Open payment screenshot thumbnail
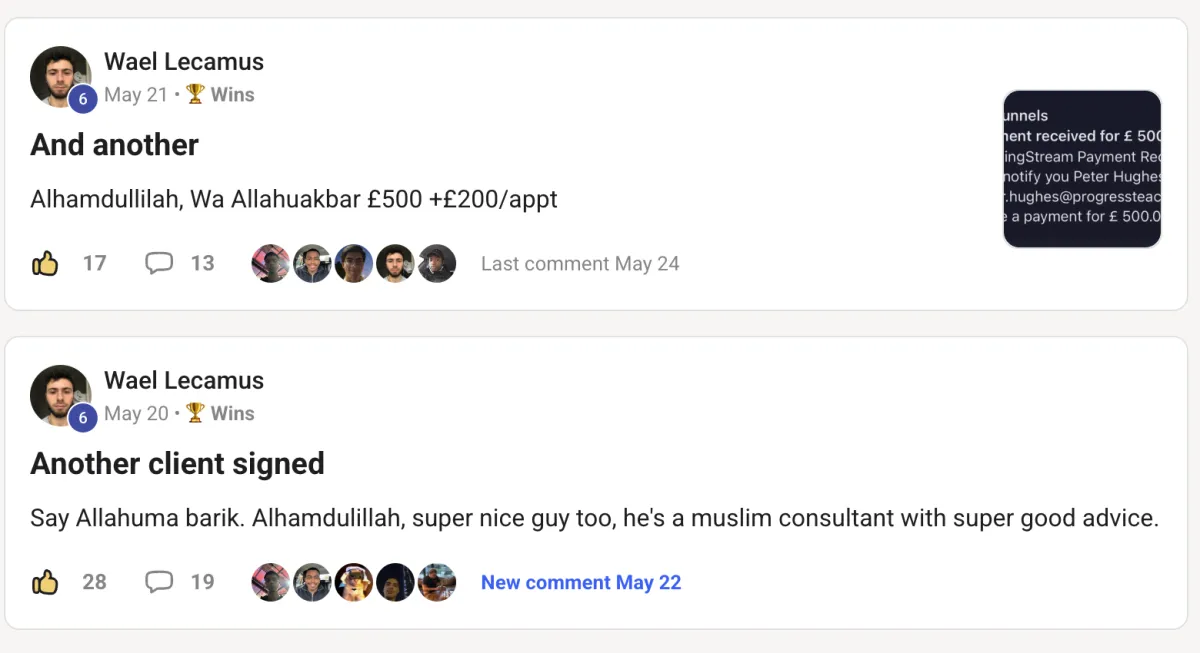Screen dimensions: 1200x653 tap(1082, 169)
